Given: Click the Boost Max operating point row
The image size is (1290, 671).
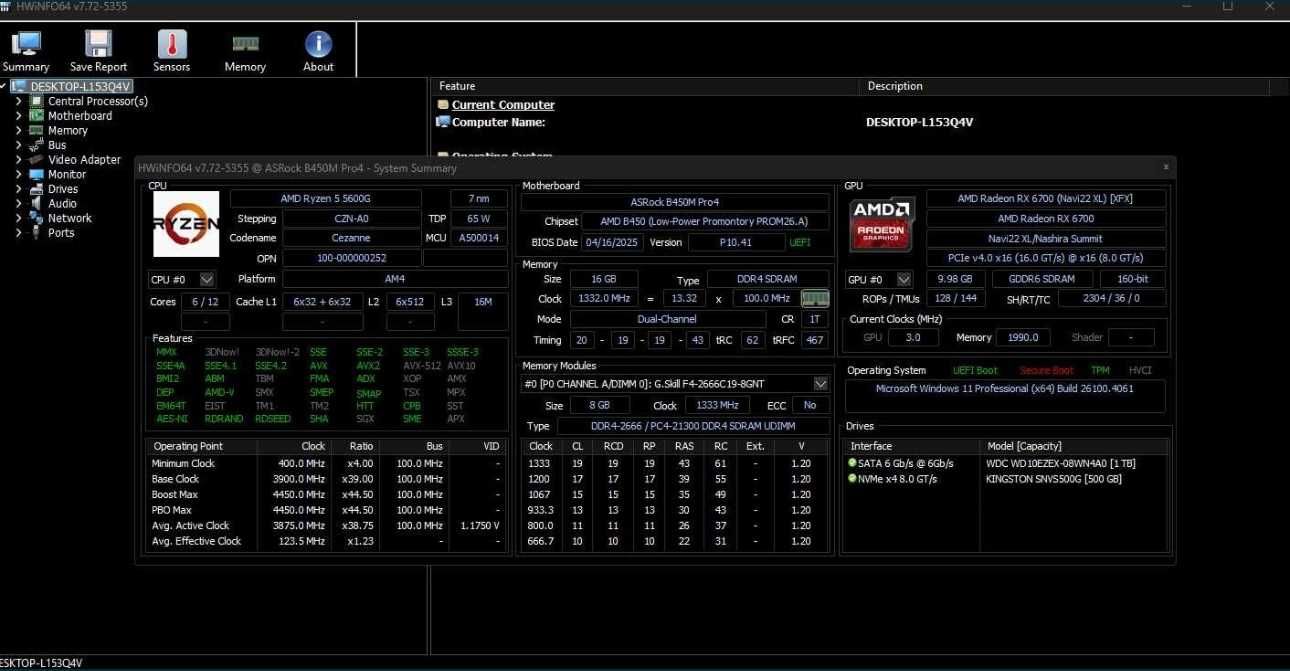Looking at the screenshot, I should click(327, 494).
